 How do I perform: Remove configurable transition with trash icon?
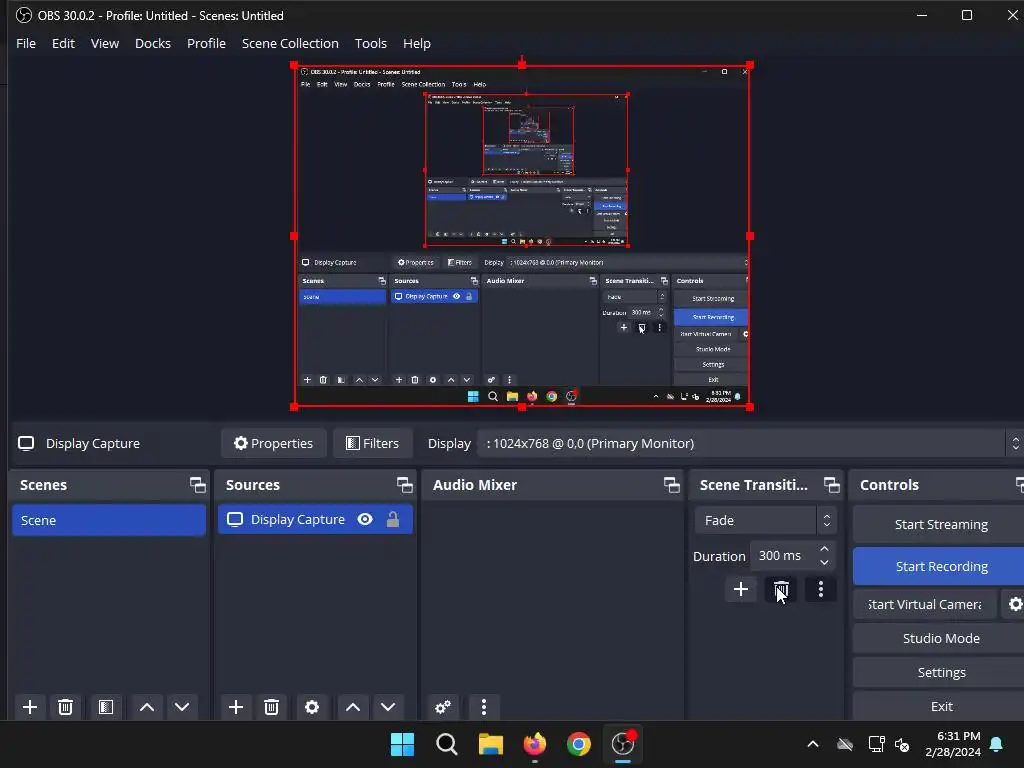click(781, 589)
